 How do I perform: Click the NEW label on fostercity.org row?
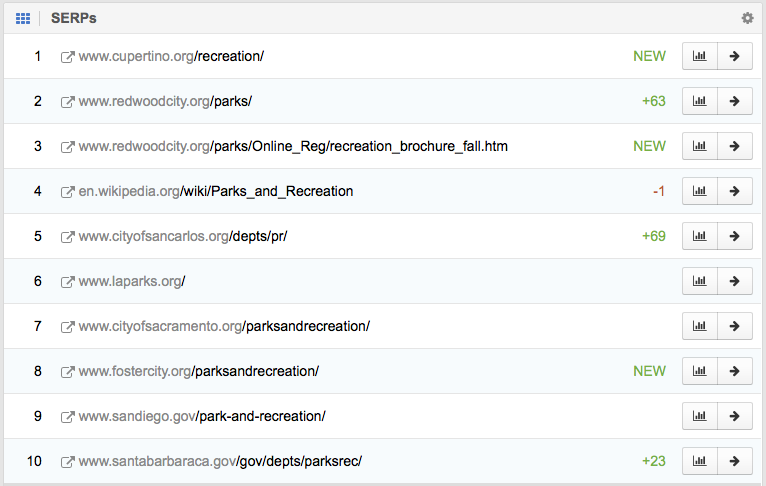[649, 371]
